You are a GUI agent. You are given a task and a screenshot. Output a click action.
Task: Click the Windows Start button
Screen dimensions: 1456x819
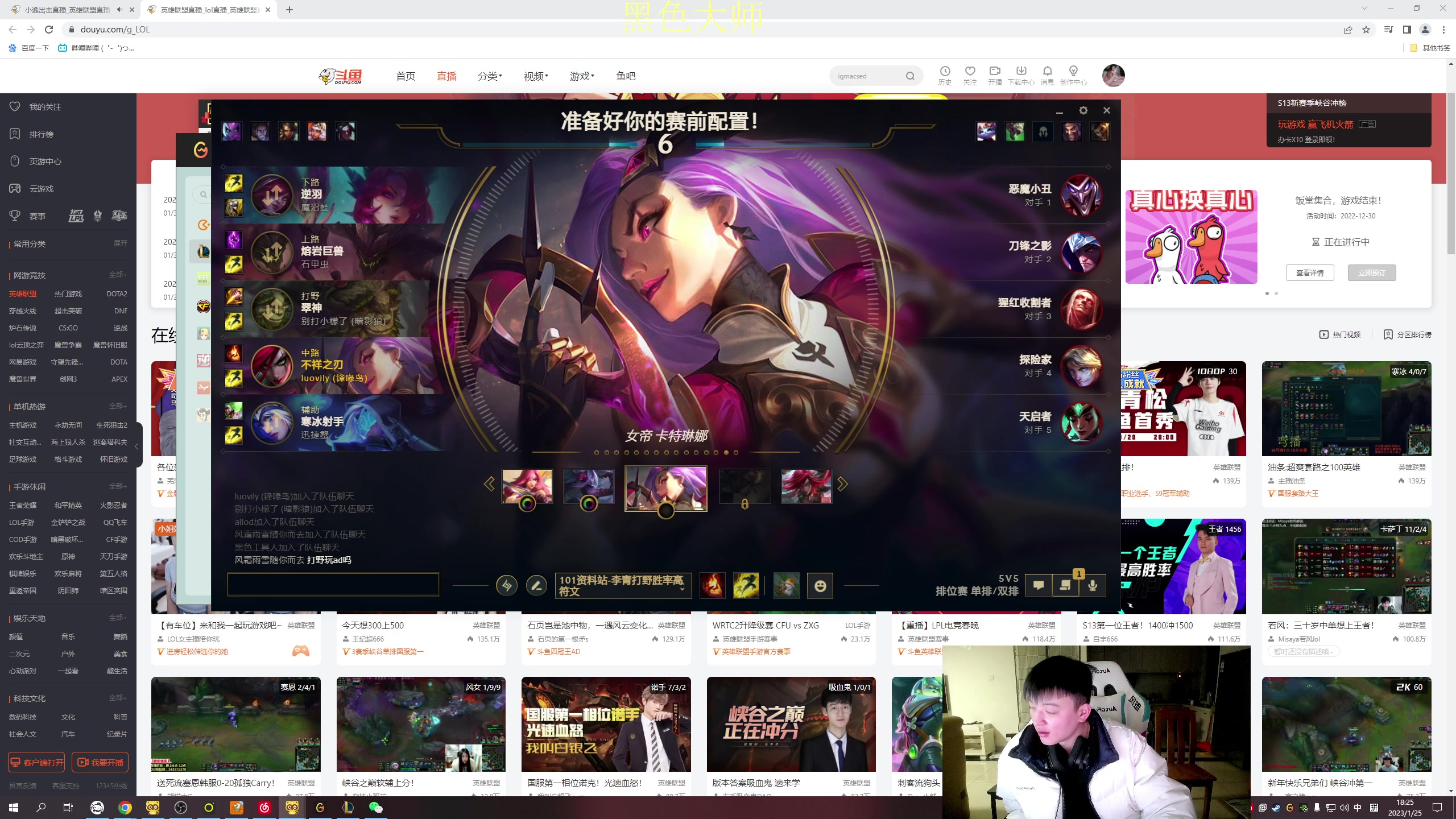[14, 808]
